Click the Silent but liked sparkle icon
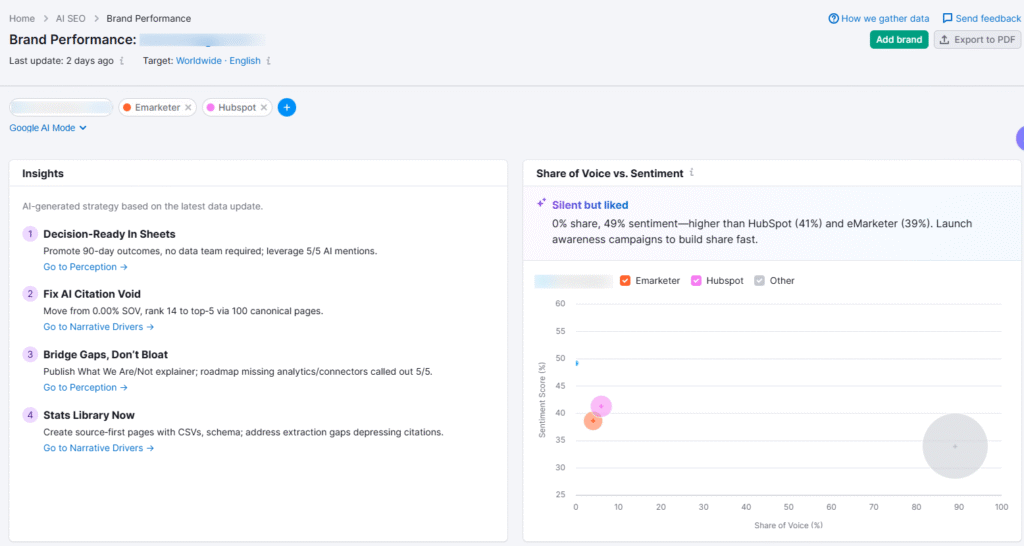This screenshot has width=1024, height=546. 541,204
